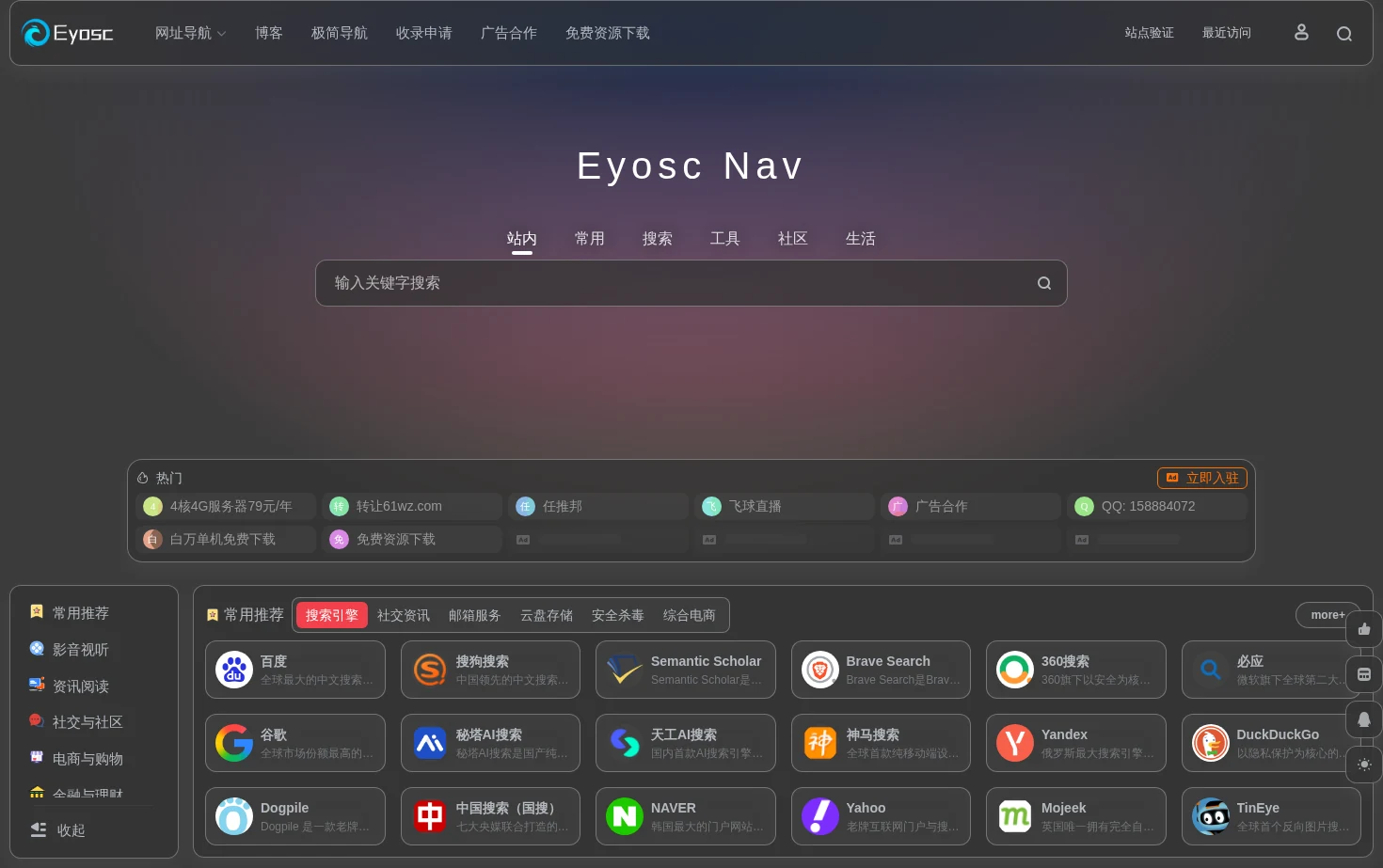This screenshot has height=868, width=1383.
Task: Click the 必应 Bing logo
Action: [1211, 670]
